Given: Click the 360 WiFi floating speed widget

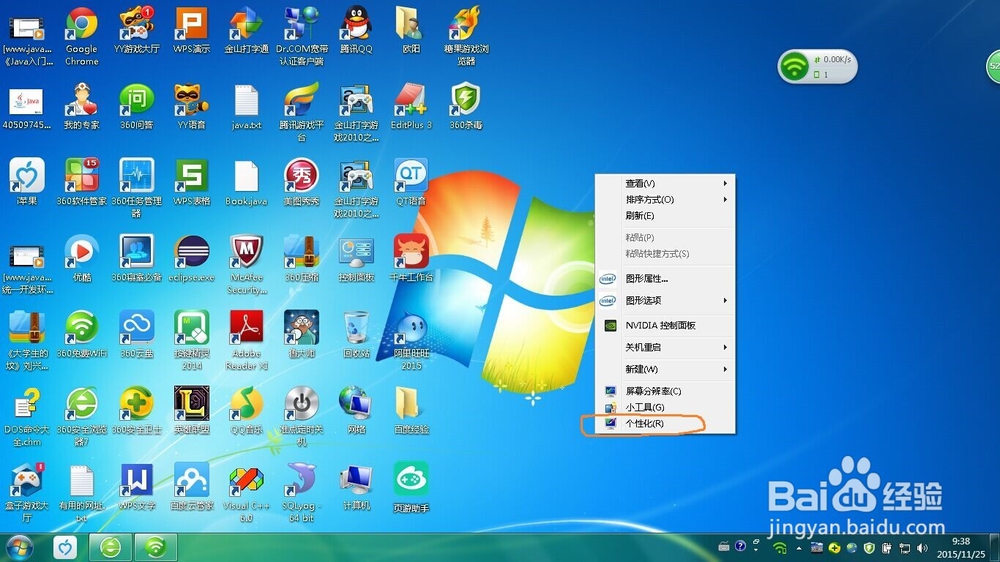Looking at the screenshot, I should tap(817, 66).
